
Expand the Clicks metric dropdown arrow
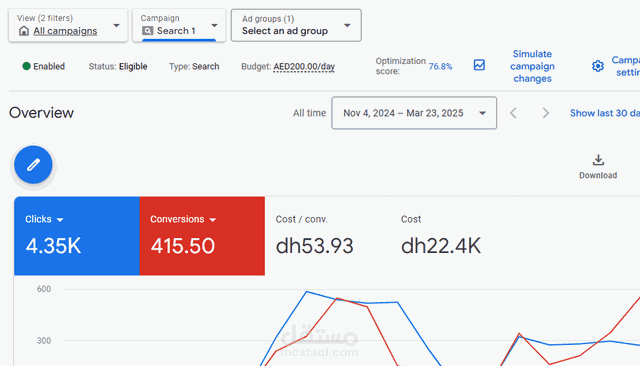[x=60, y=220]
